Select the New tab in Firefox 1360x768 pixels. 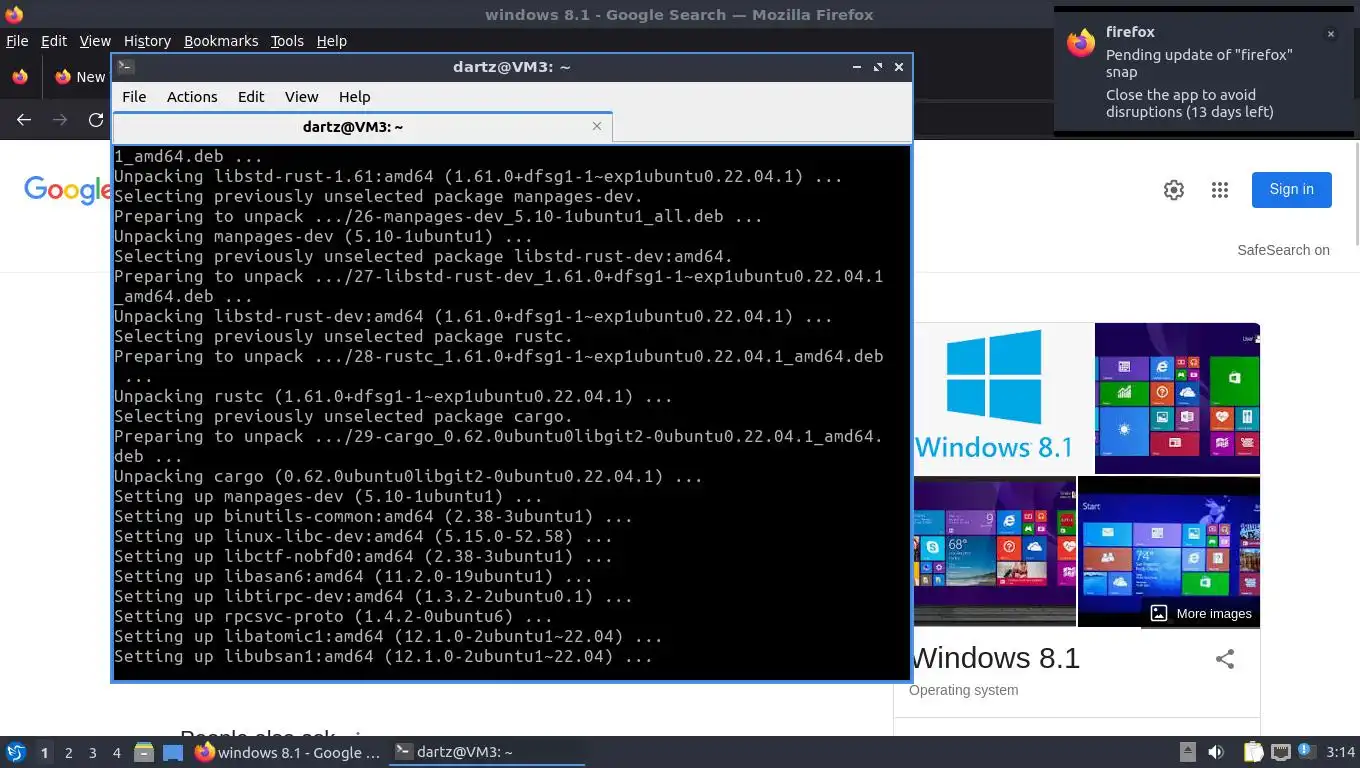click(x=80, y=77)
